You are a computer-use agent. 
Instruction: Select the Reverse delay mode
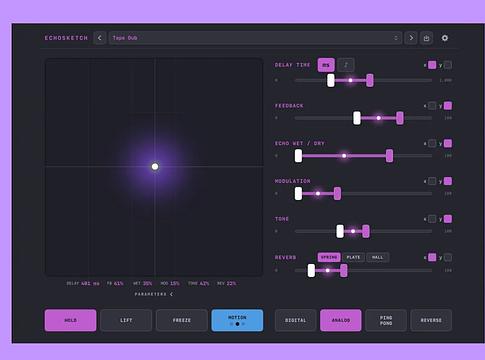coord(431,320)
